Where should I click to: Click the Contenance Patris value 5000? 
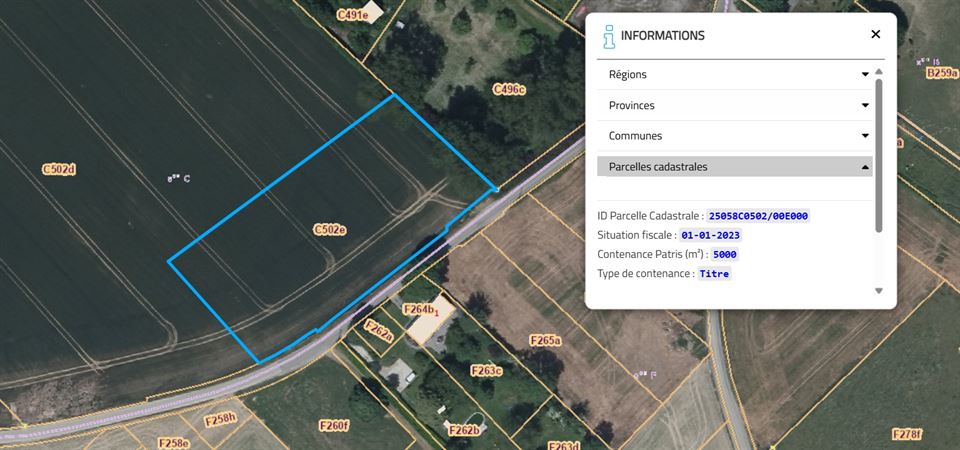pyautogui.click(x=726, y=254)
